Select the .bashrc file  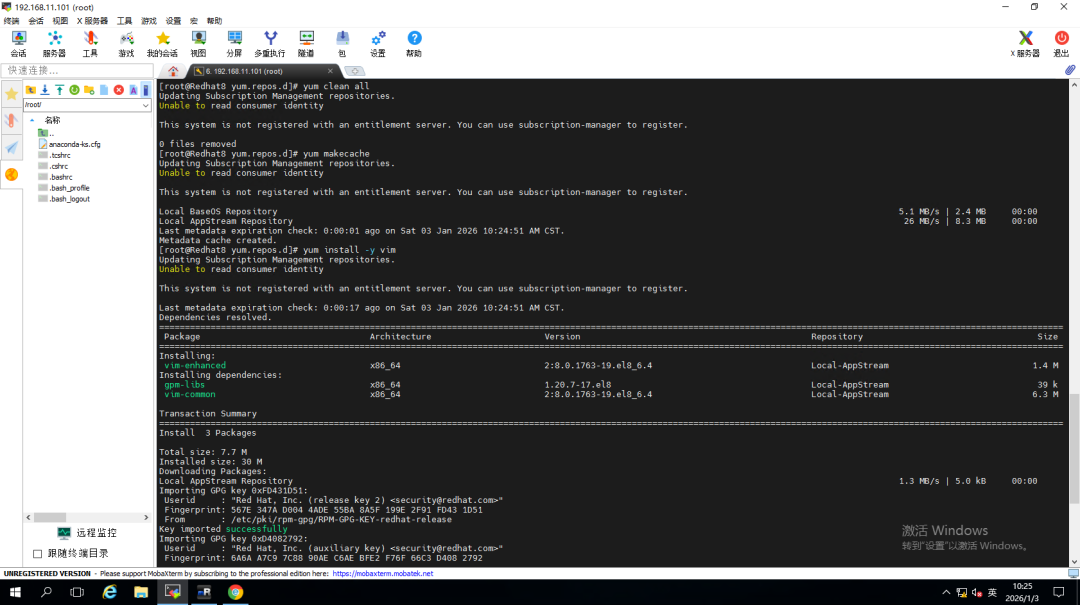click(55, 177)
